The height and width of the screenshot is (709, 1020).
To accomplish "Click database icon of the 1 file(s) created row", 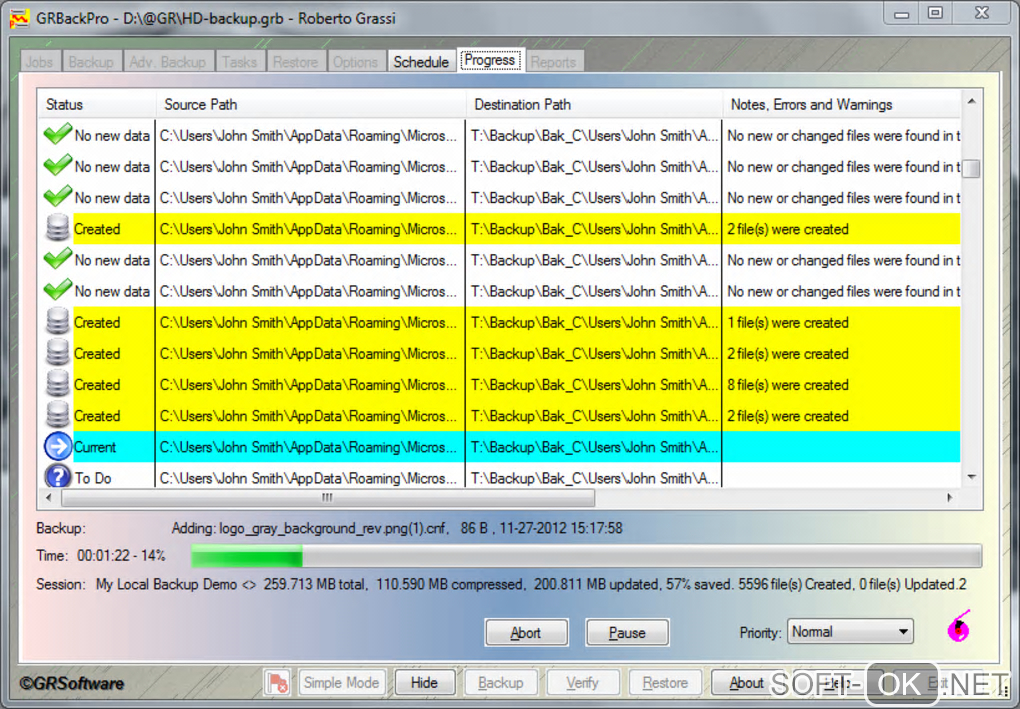I will point(58,322).
